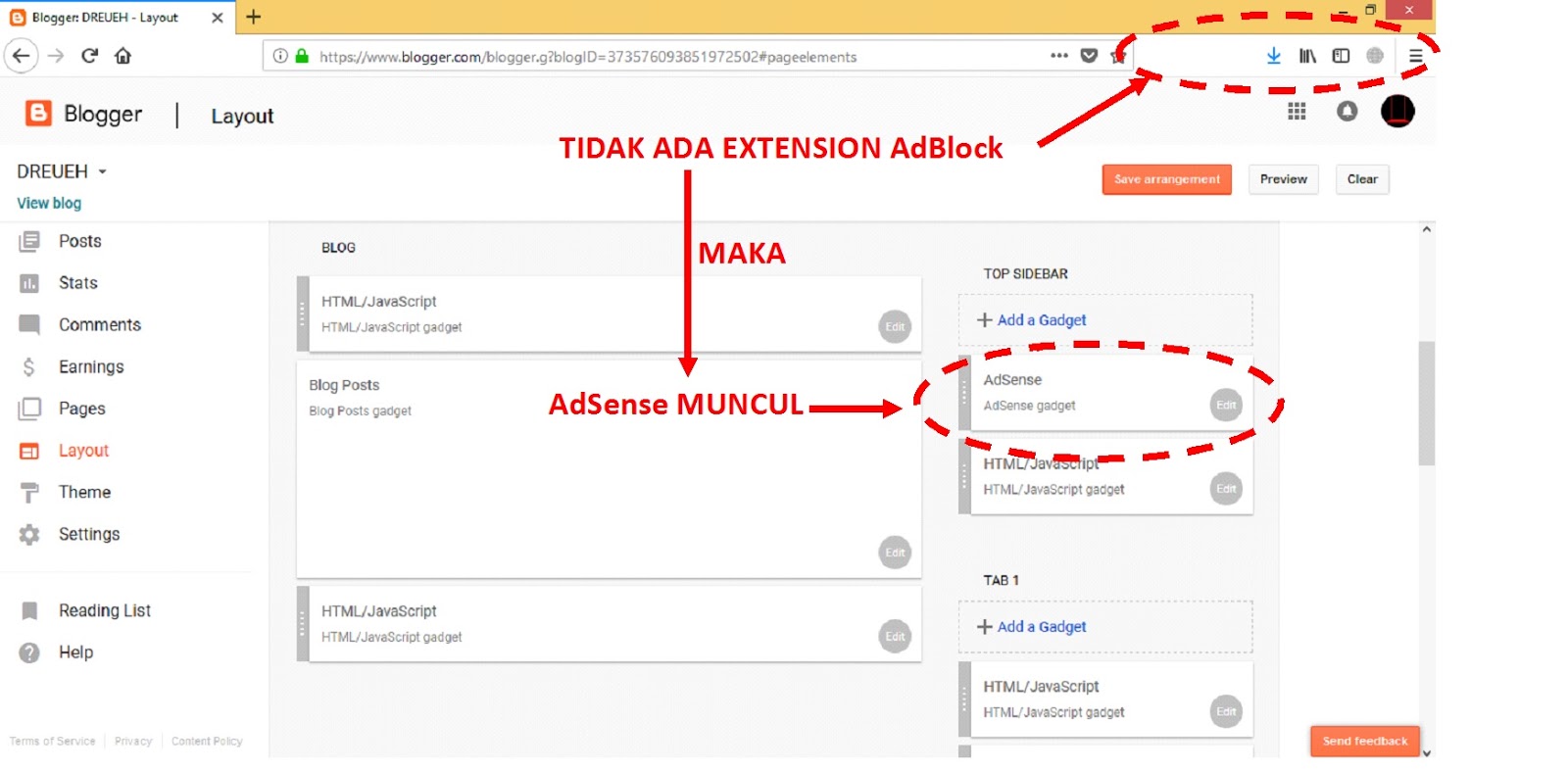Click Save arrangement button

click(x=1166, y=179)
